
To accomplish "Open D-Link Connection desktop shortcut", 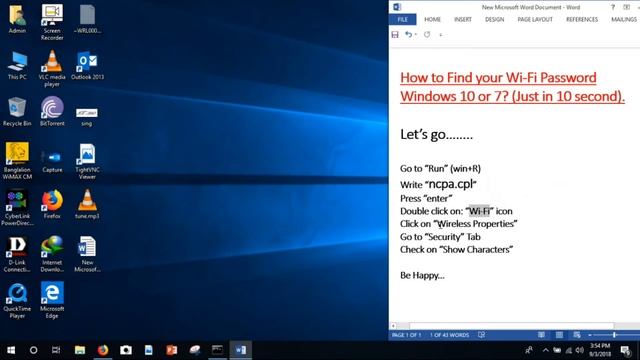I will pyautogui.click(x=17, y=254).
